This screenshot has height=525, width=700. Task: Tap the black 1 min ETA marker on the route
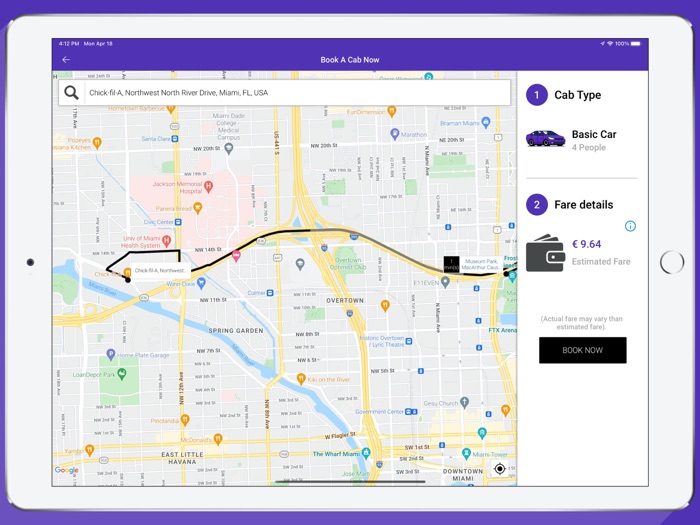(x=451, y=264)
